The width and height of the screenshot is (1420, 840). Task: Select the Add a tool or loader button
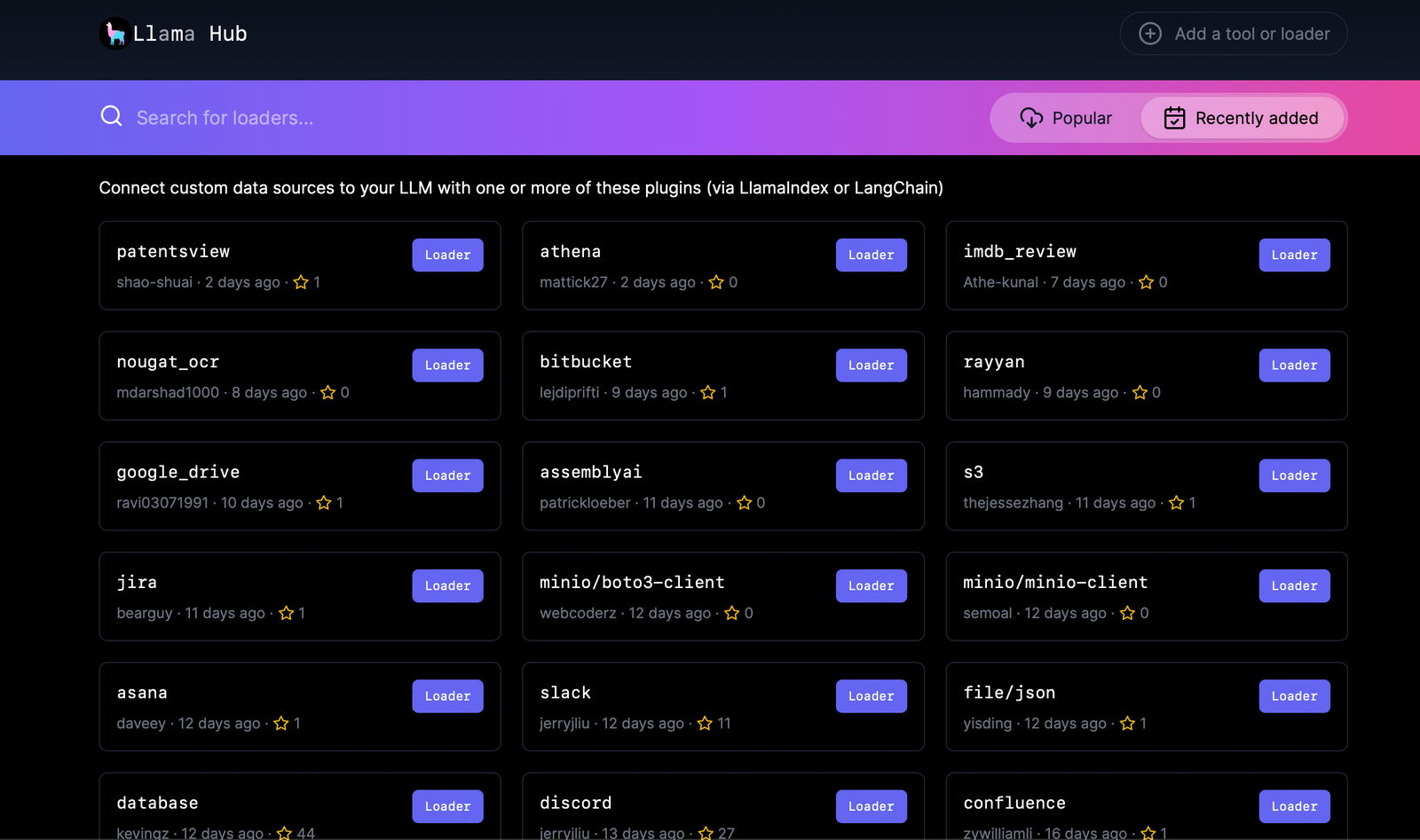[x=1233, y=33]
